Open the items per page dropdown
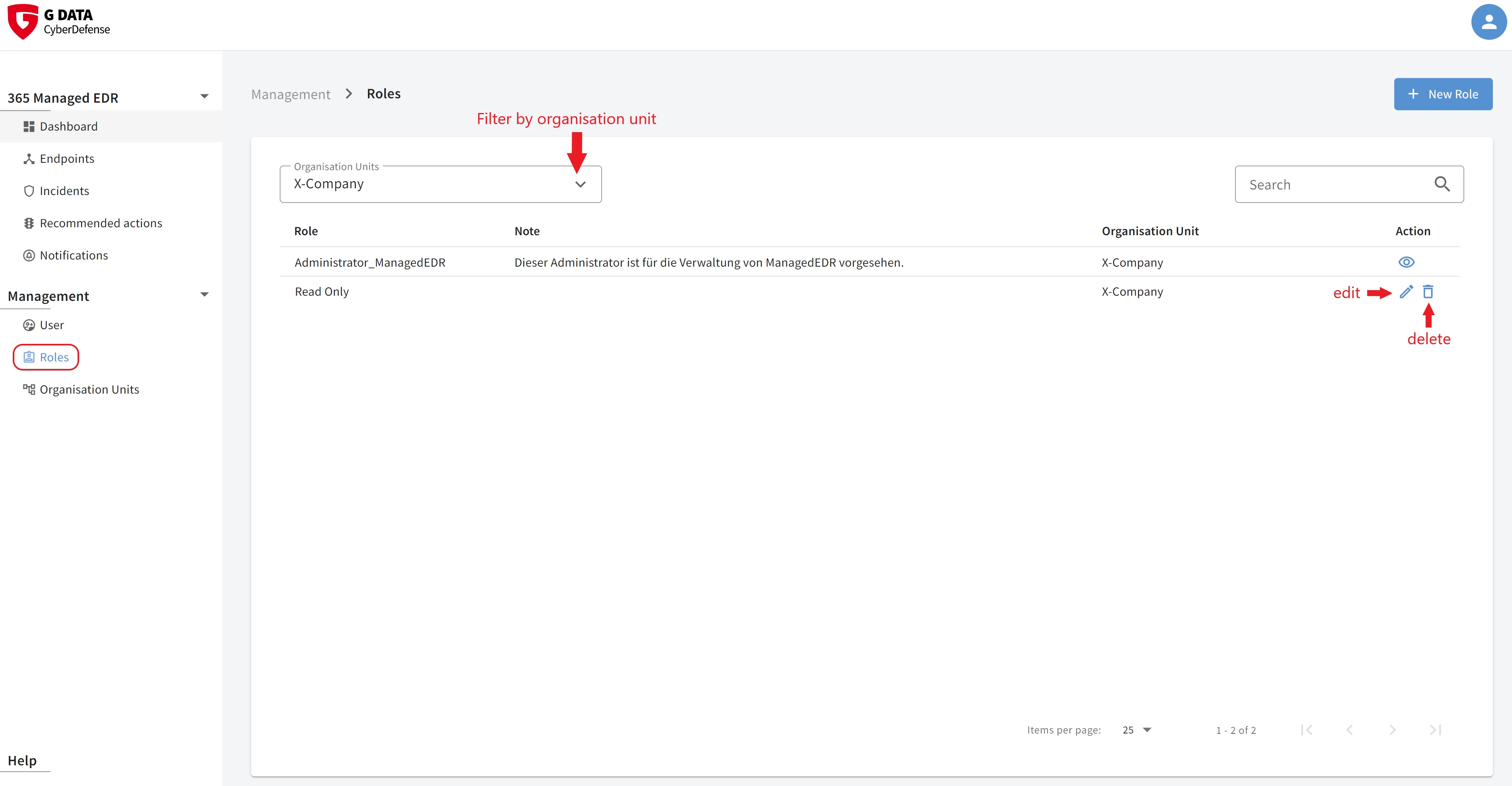 click(x=1136, y=729)
